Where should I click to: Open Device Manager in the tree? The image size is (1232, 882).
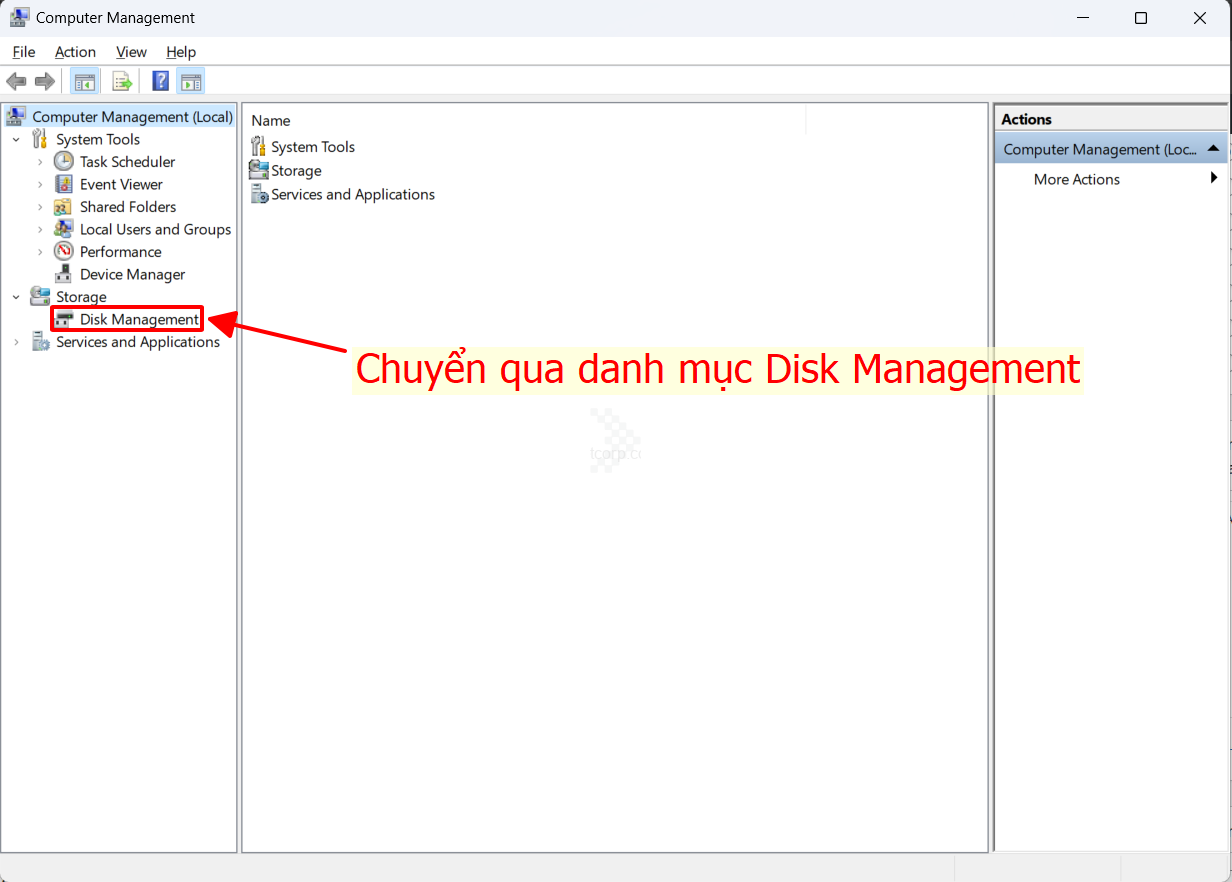(x=132, y=274)
